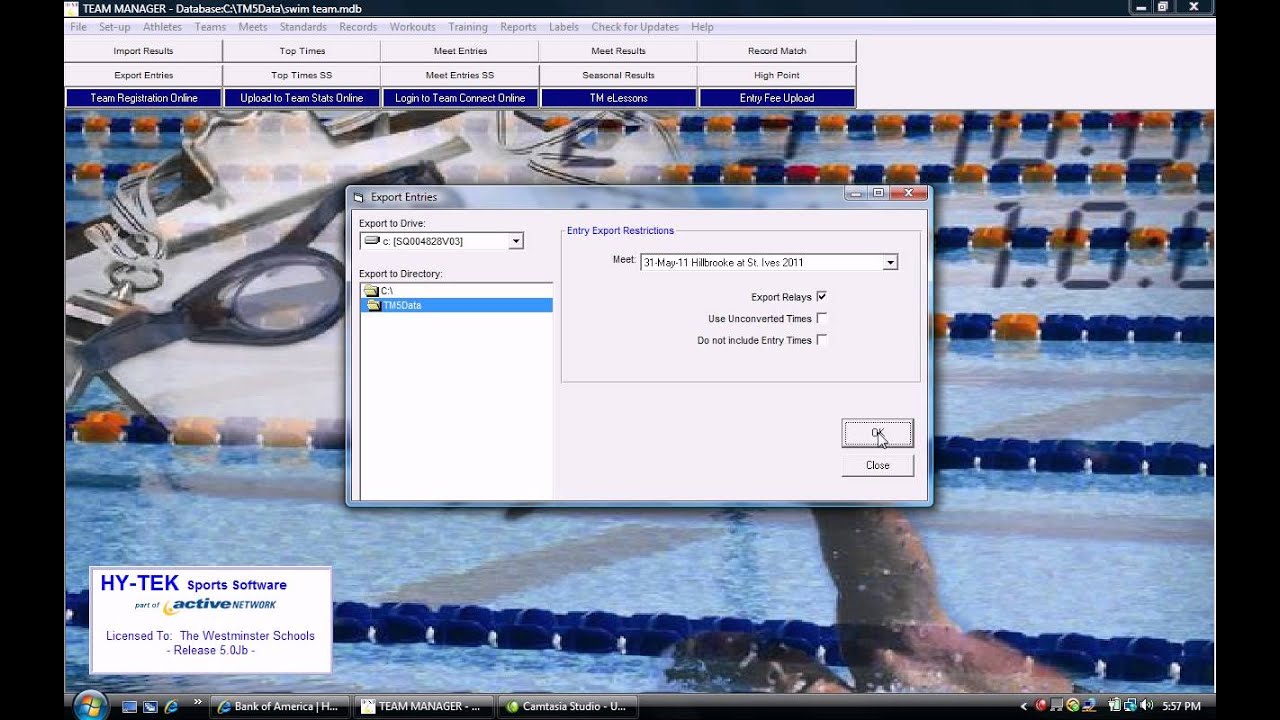1280x720 pixels.
Task: Open the Export to Drive dropdown
Action: 516,241
